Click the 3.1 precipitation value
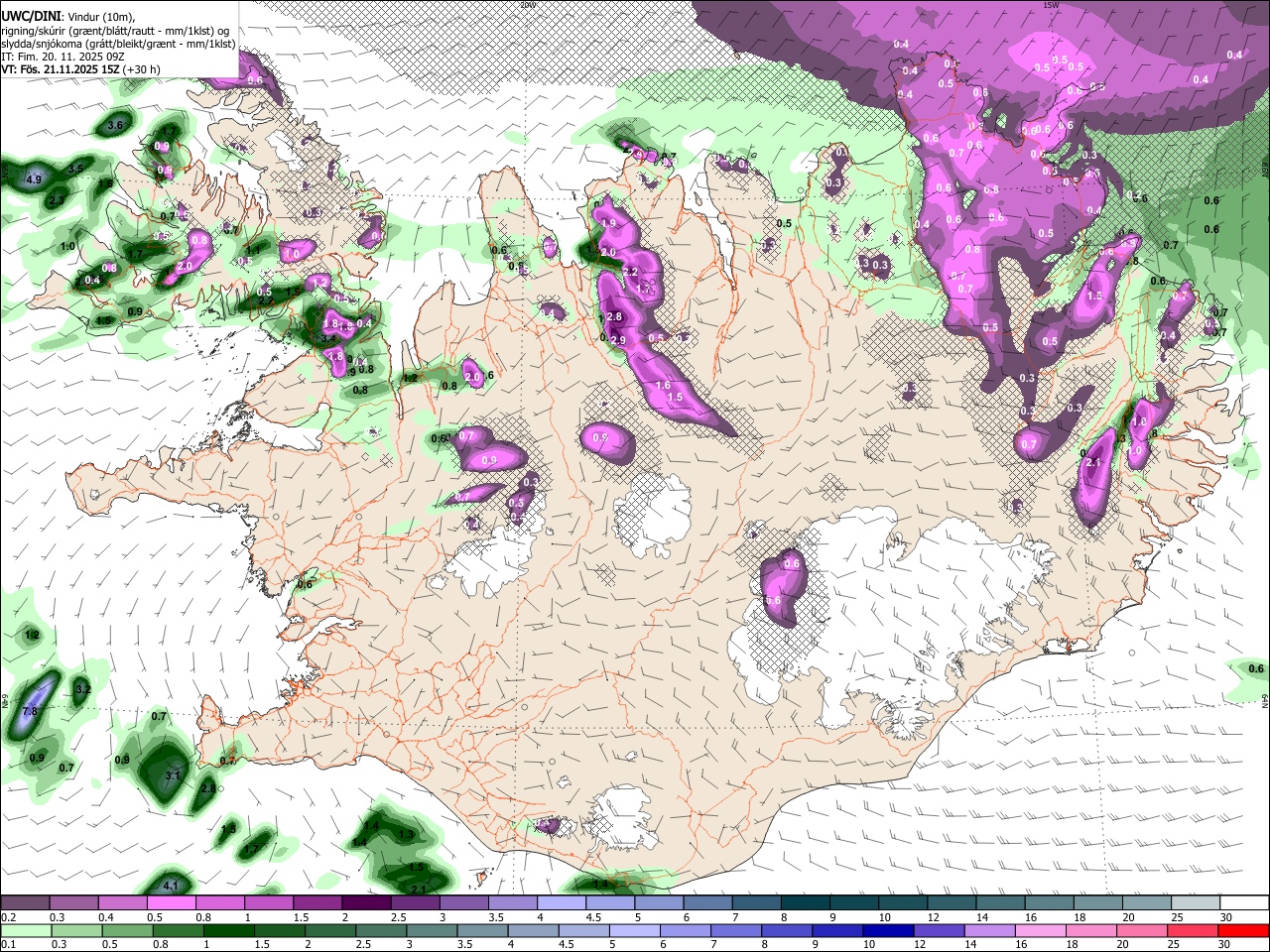This screenshot has width=1270, height=952. click(172, 775)
